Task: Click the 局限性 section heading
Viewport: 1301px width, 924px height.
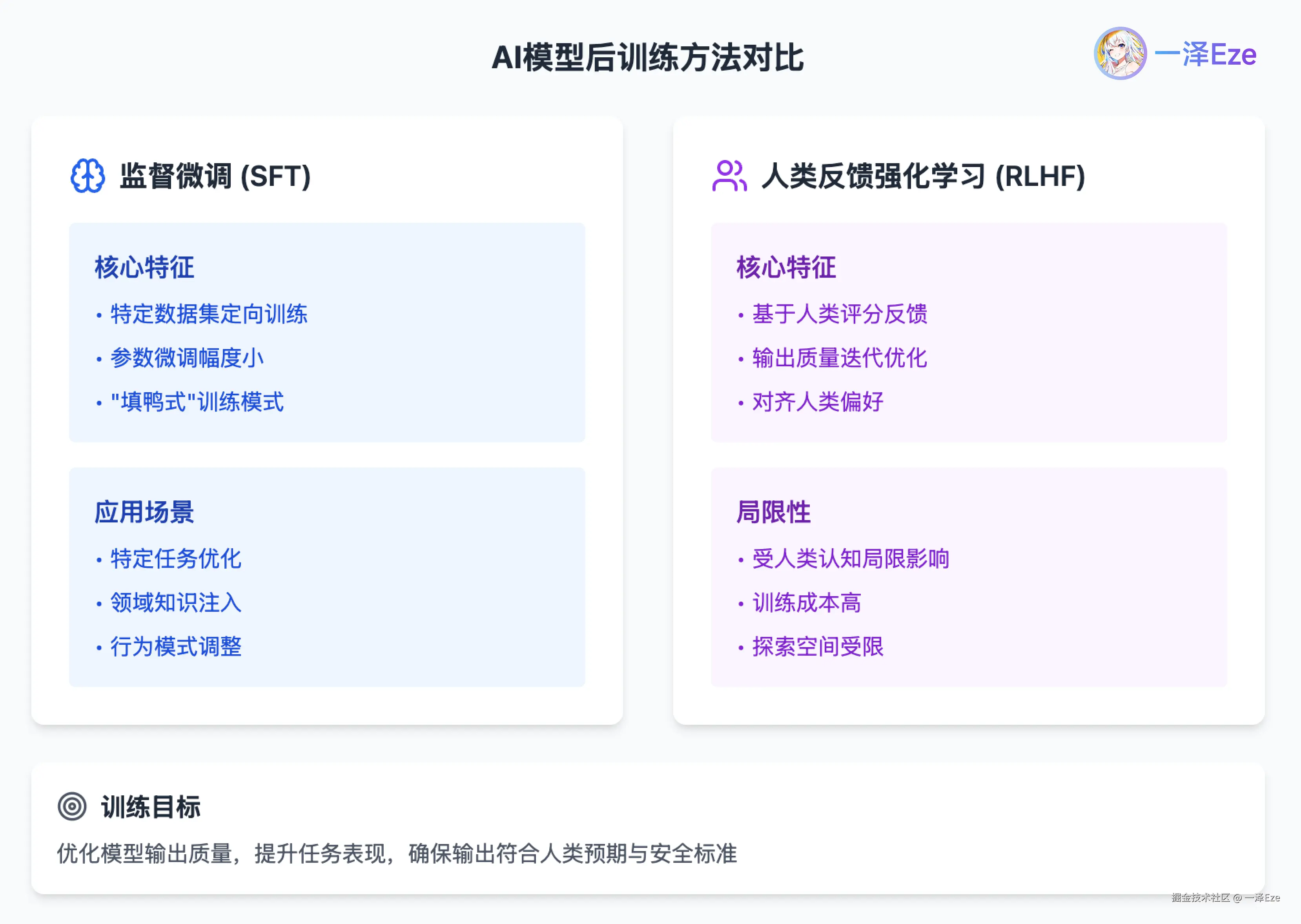Action: 773,512
